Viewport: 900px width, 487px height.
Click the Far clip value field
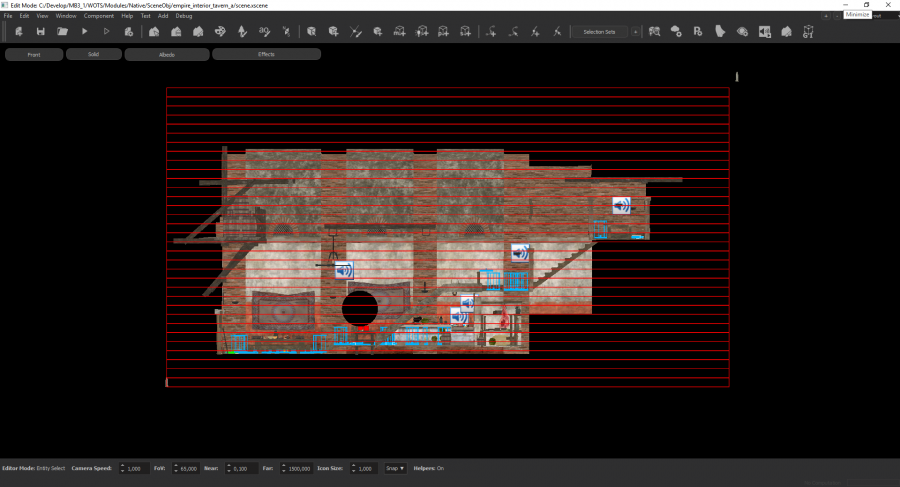pos(299,469)
